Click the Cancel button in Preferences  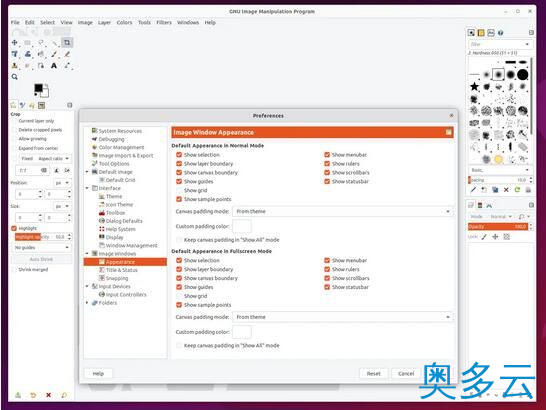[406, 373]
